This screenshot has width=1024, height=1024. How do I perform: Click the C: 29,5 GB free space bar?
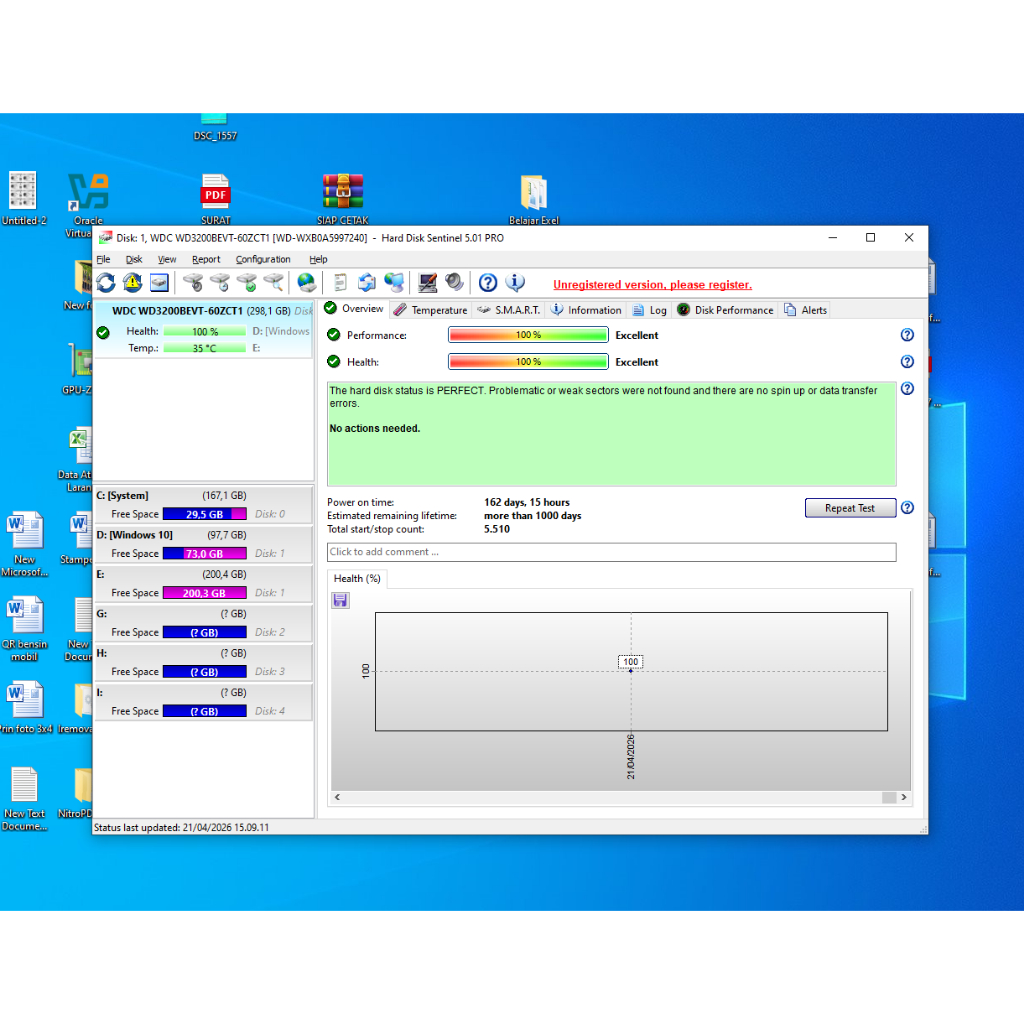coord(204,514)
